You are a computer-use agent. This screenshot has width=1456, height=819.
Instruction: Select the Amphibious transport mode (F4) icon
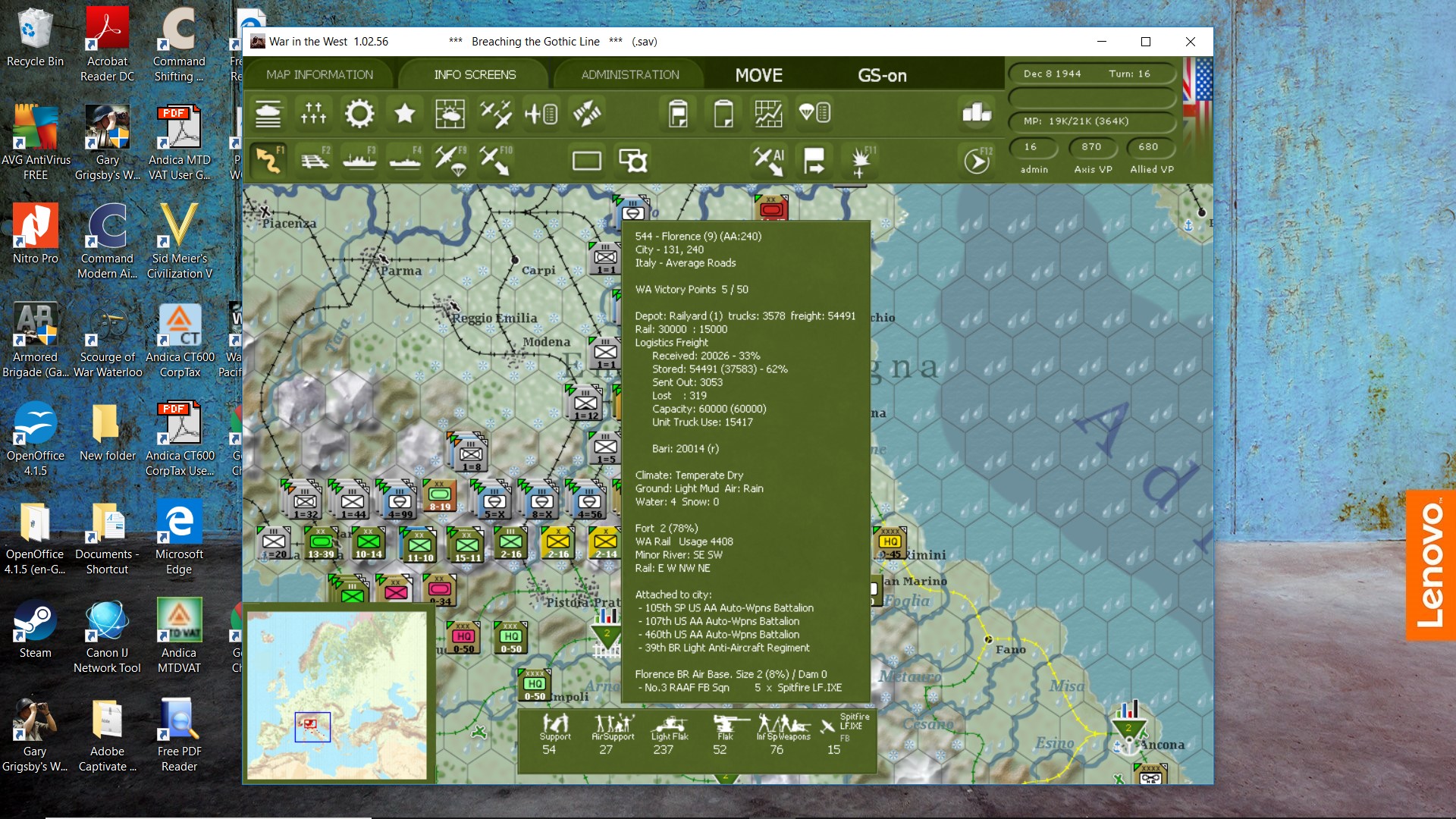tap(405, 160)
